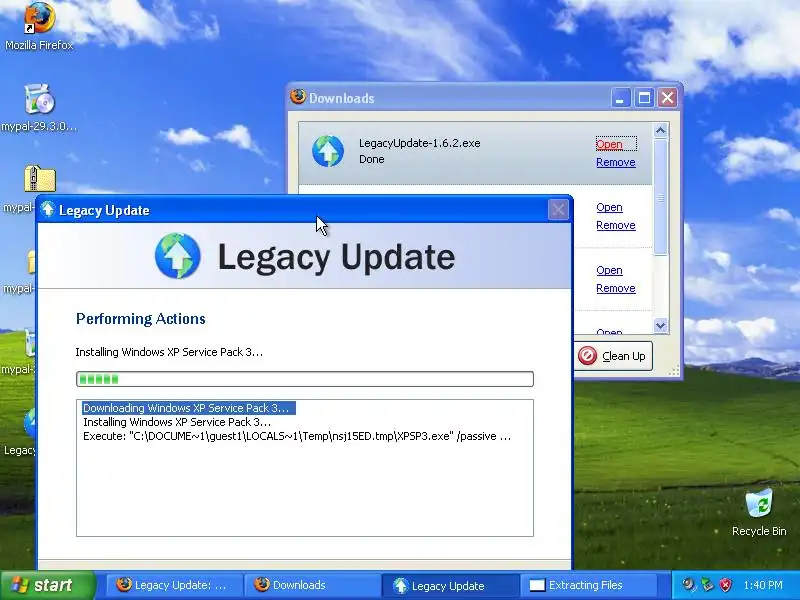800x600 pixels.
Task: Switch to the Extracting Files taskbar button
Action: pos(588,585)
